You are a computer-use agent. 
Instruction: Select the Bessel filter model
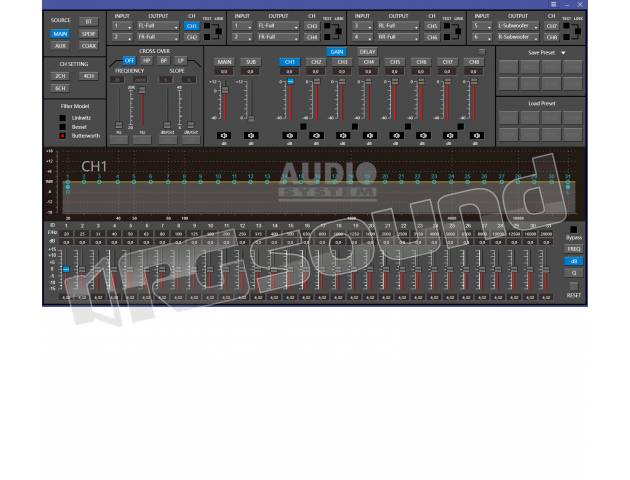click(62, 127)
